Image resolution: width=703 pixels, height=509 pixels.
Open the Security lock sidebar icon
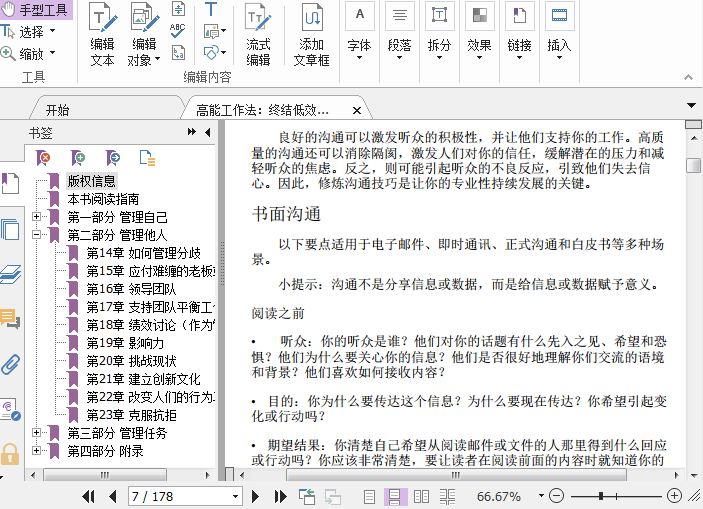[x=10, y=454]
